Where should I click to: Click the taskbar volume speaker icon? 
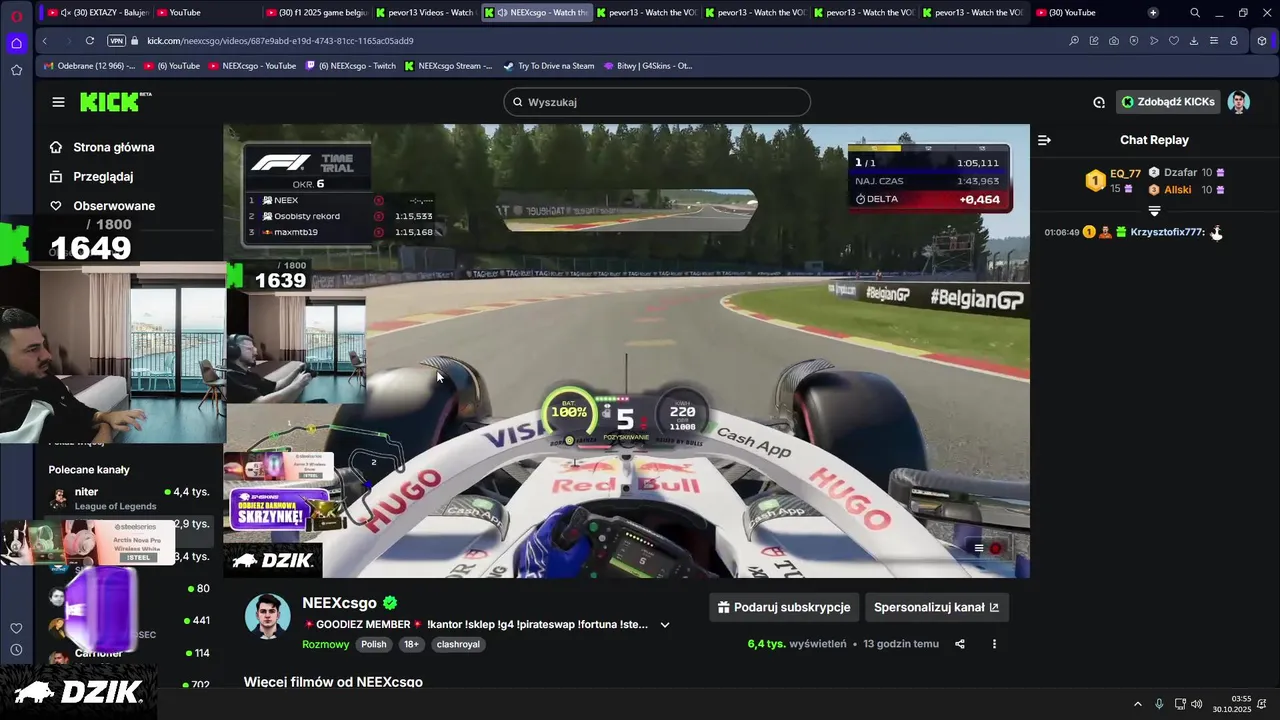coord(1197,704)
